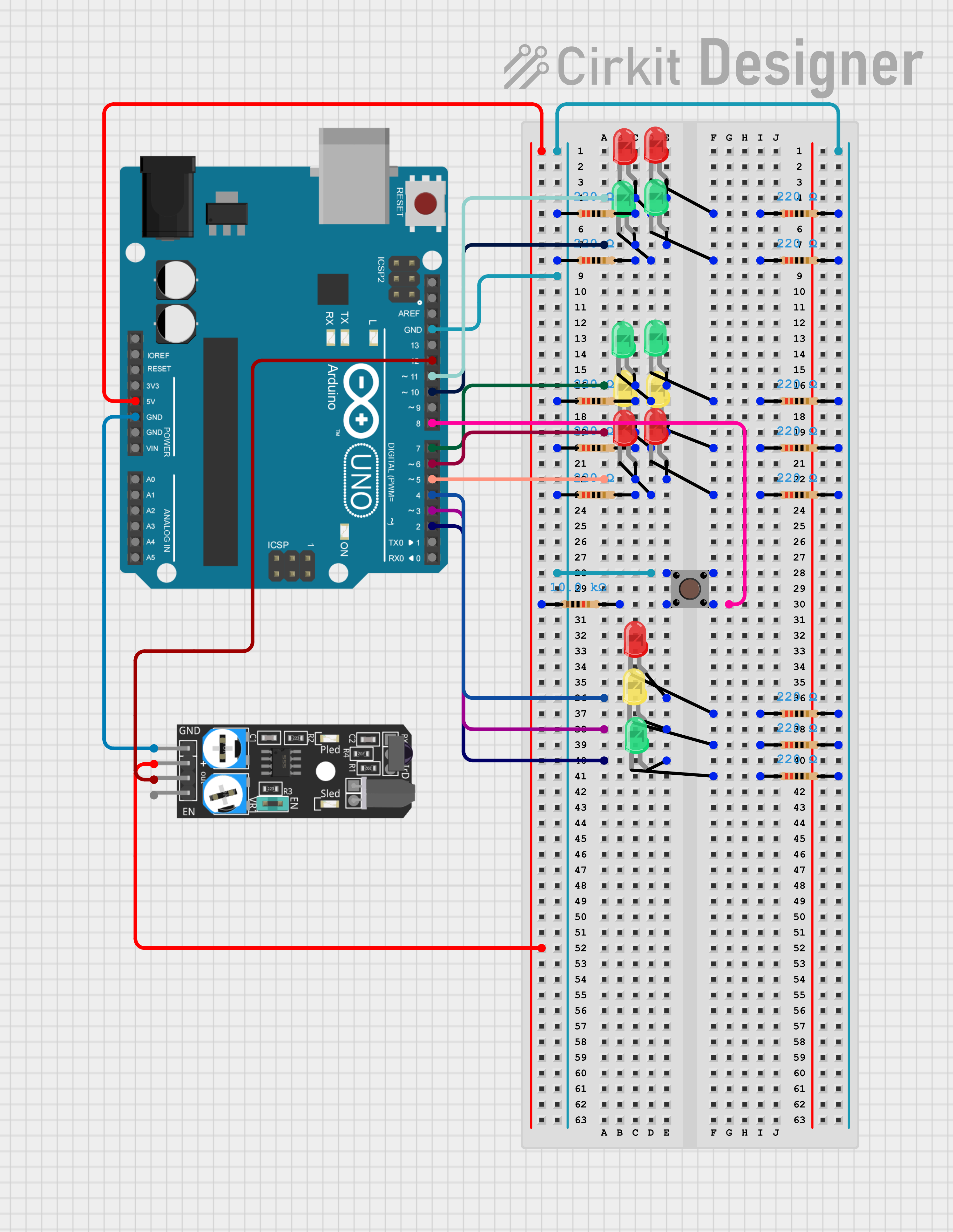Select the top-left red LED at row 1
This screenshot has height=1232, width=953.
(625, 146)
